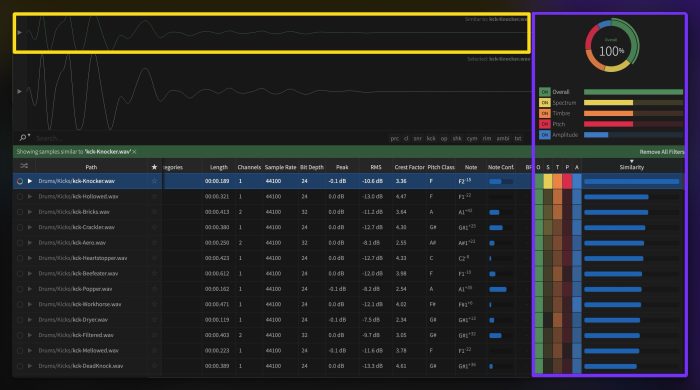Play the selected sample's lower waveform
This screenshot has width=700, height=390.
click(x=20, y=91)
